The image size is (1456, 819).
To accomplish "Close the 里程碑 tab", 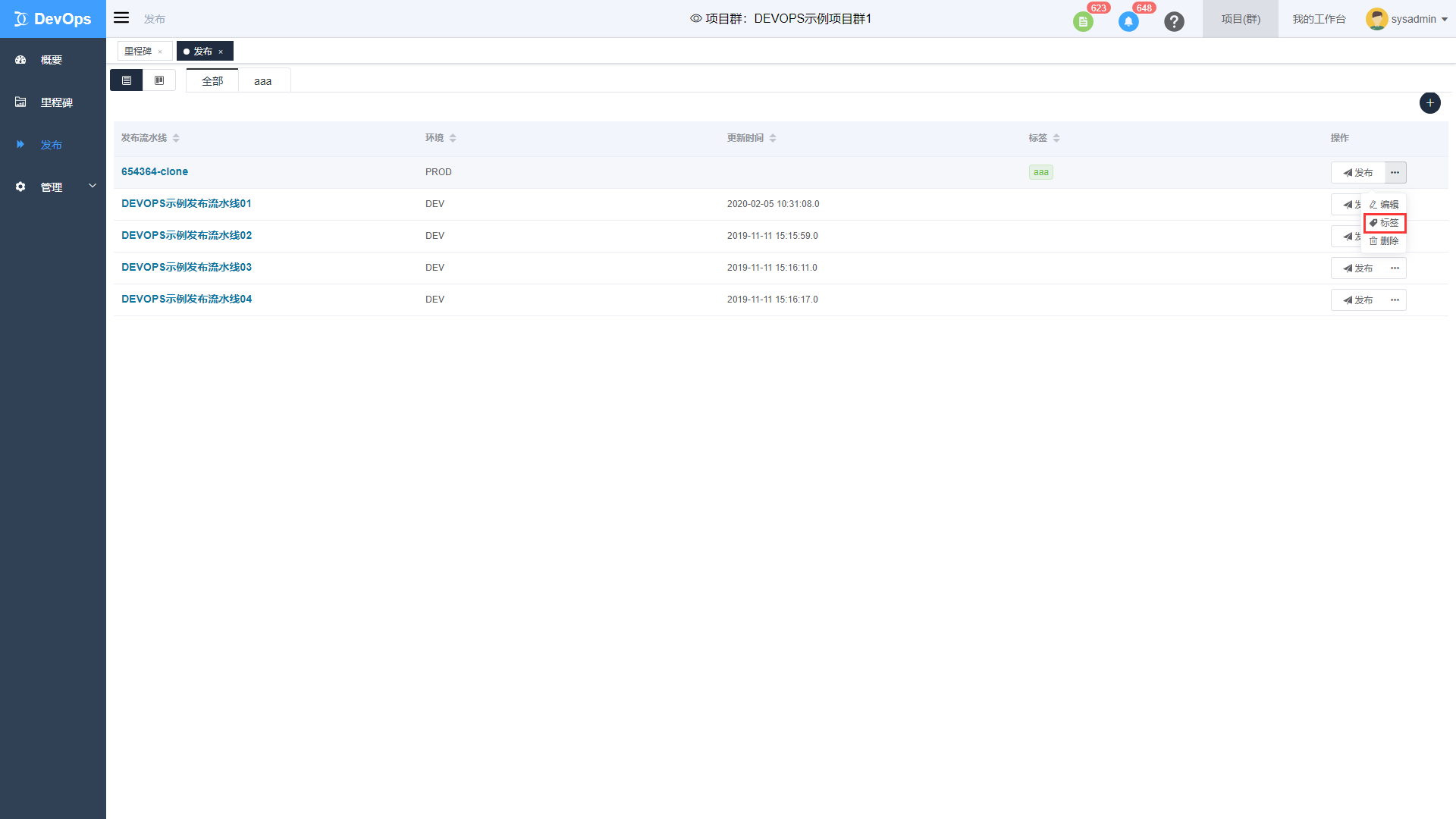I will 160,52.
